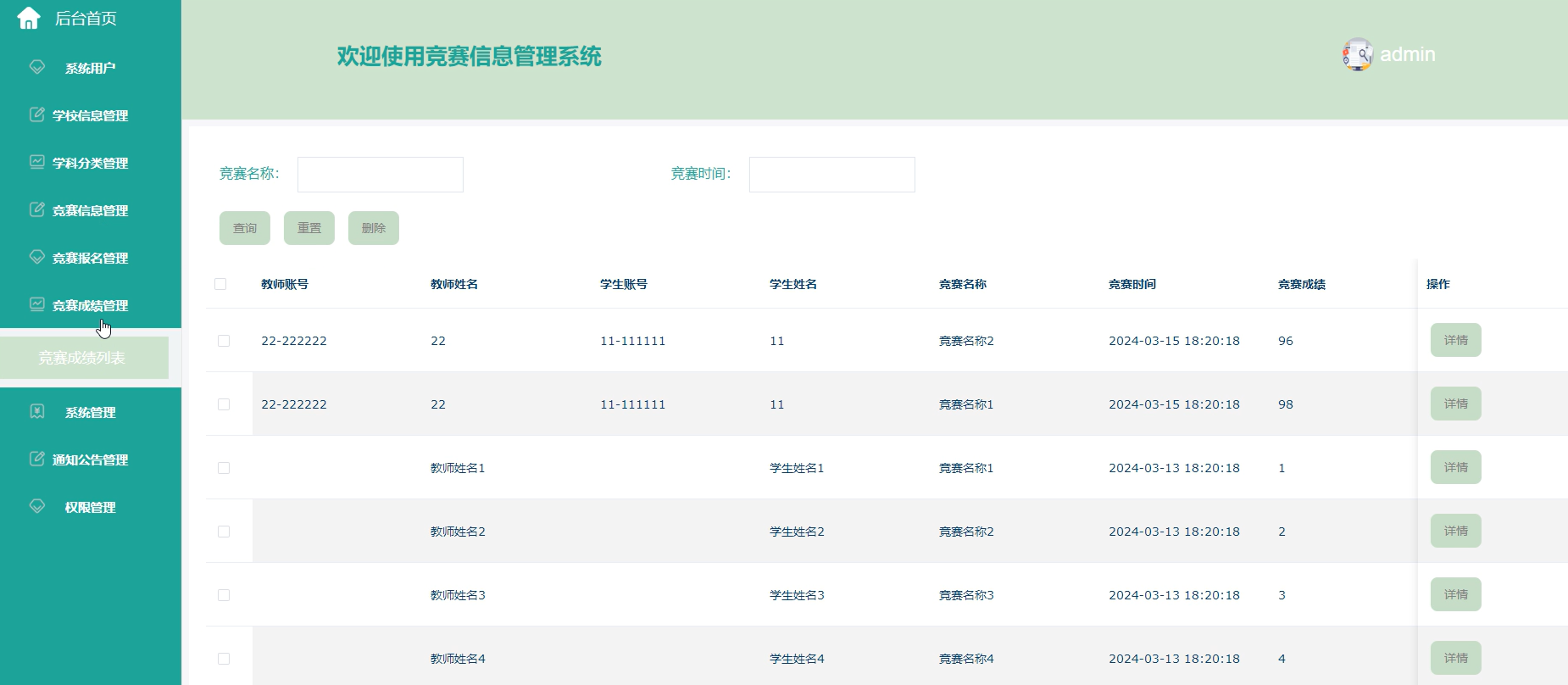Expand the 系统用户 menu

point(91,68)
